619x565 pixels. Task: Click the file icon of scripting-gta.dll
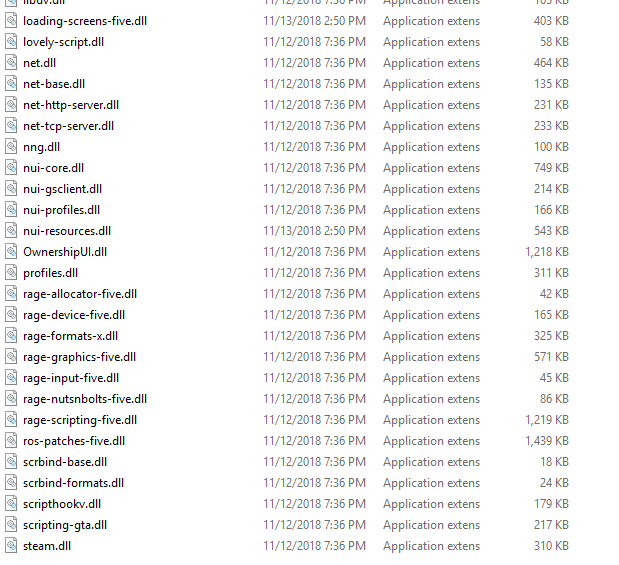coord(11,525)
